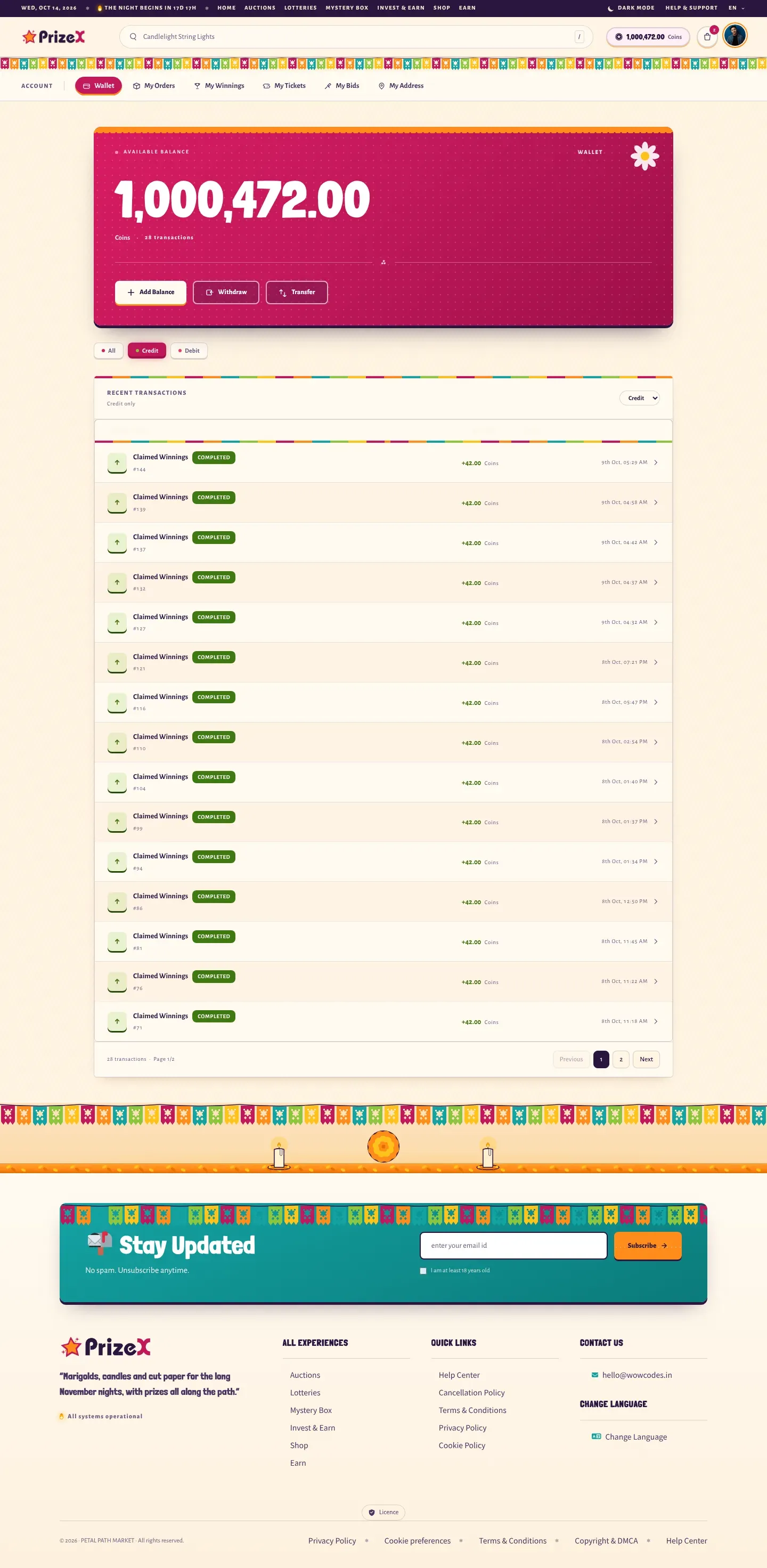The image size is (767, 1568).
Task: Open Invest & Earn top menu
Action: 401,8
